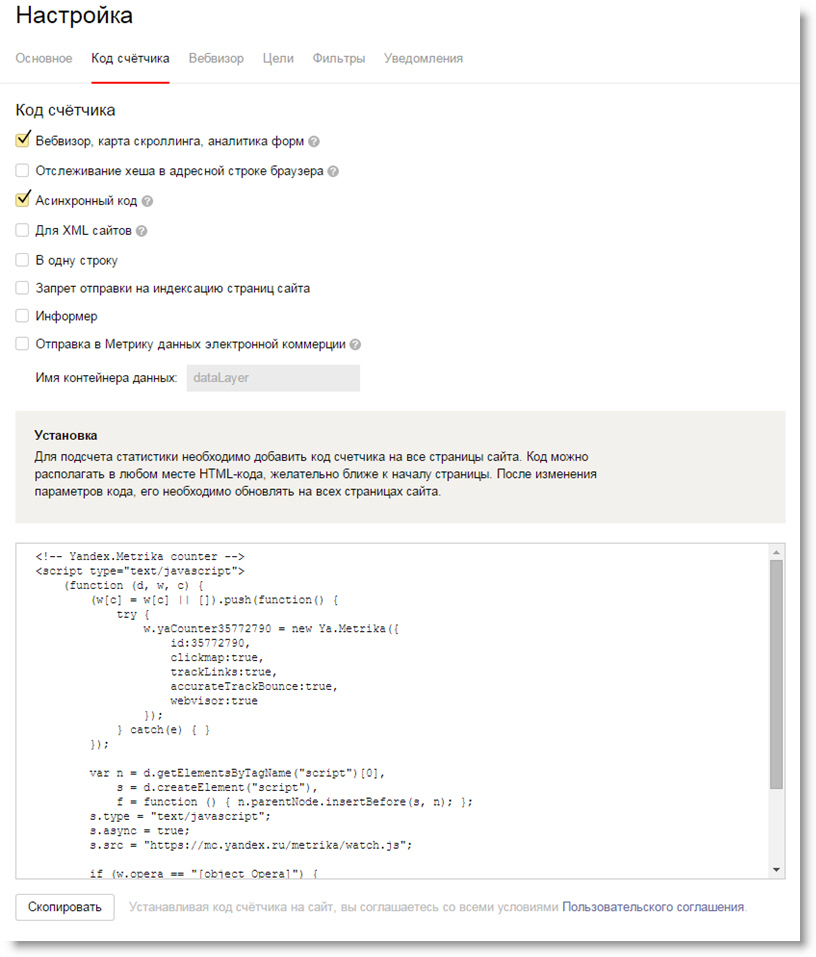The image size is (816, 957).
Task: Go to the Цели tab
Action: pyautogui.click(x=278, y=59)
